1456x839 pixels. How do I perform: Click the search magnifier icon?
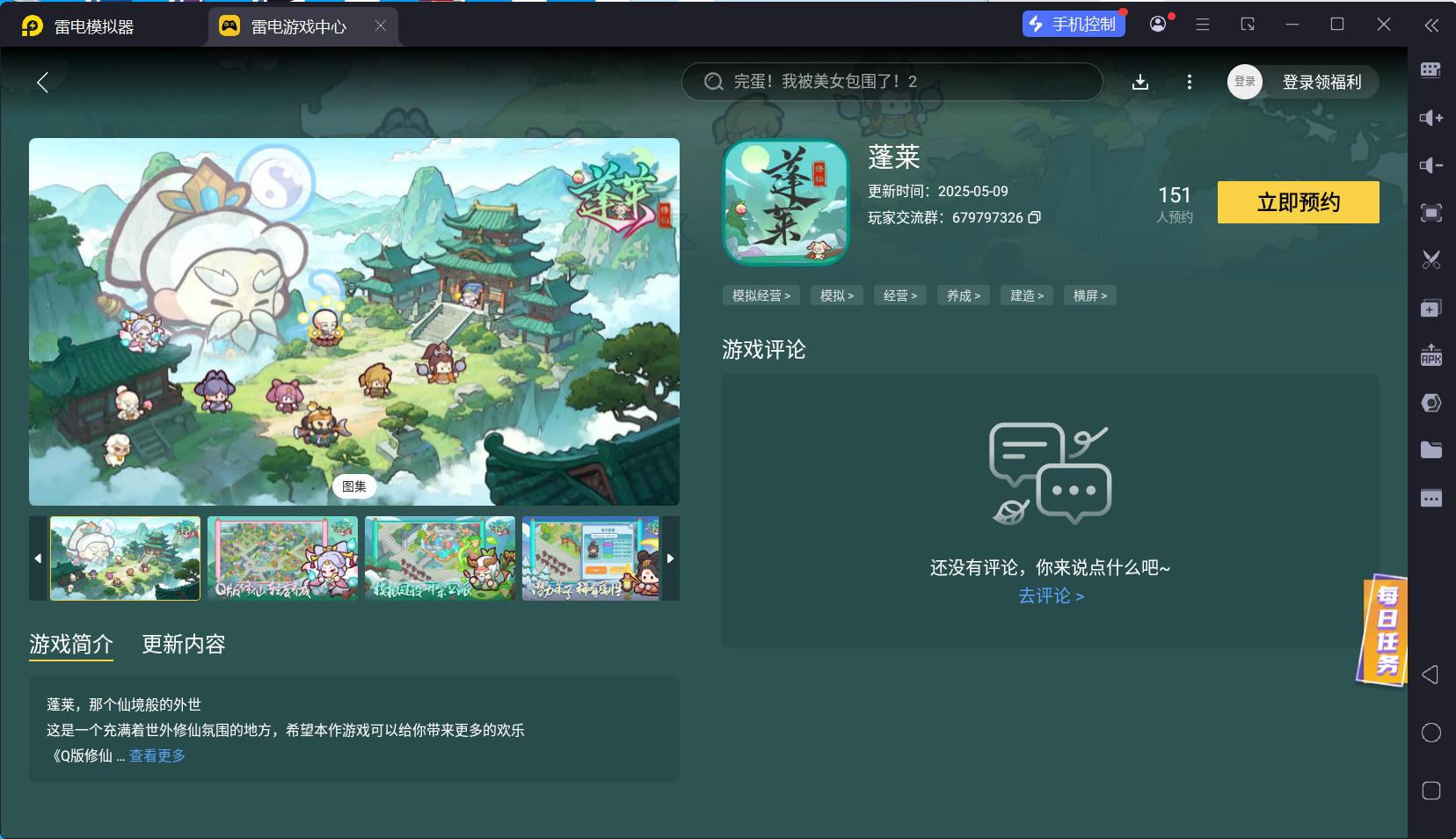(x=714, y=82)
